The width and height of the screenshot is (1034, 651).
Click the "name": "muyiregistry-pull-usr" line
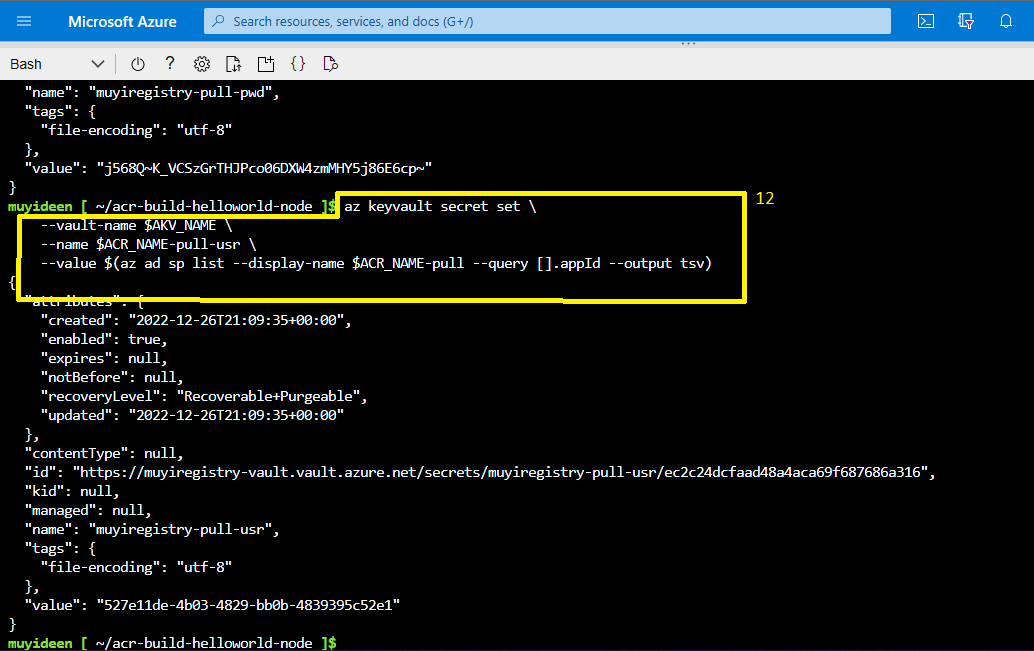152,530
